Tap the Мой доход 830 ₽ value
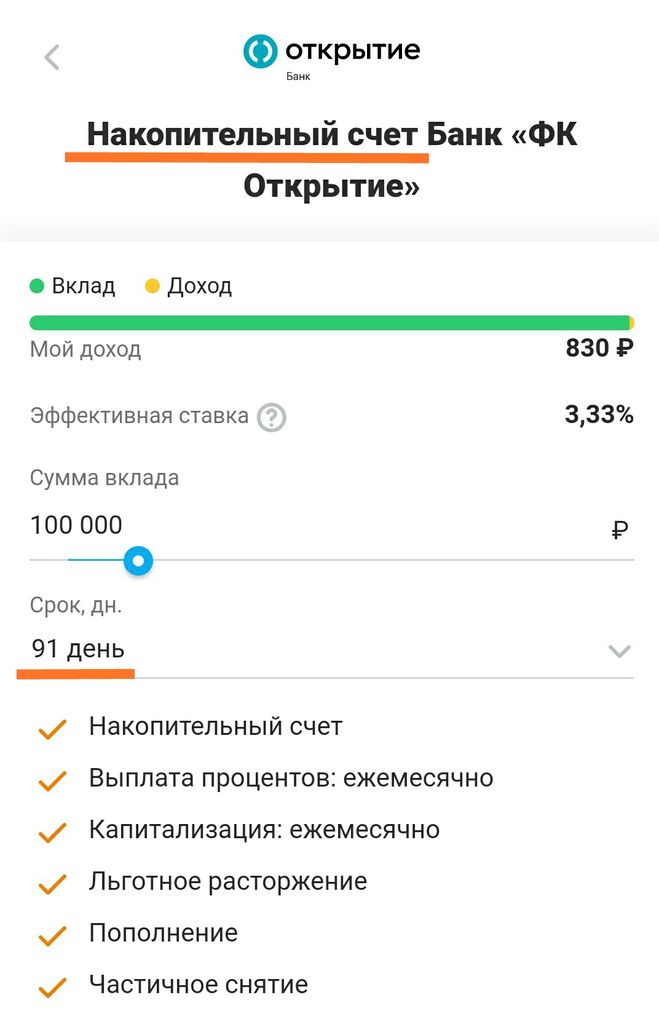 coord(599,349)
